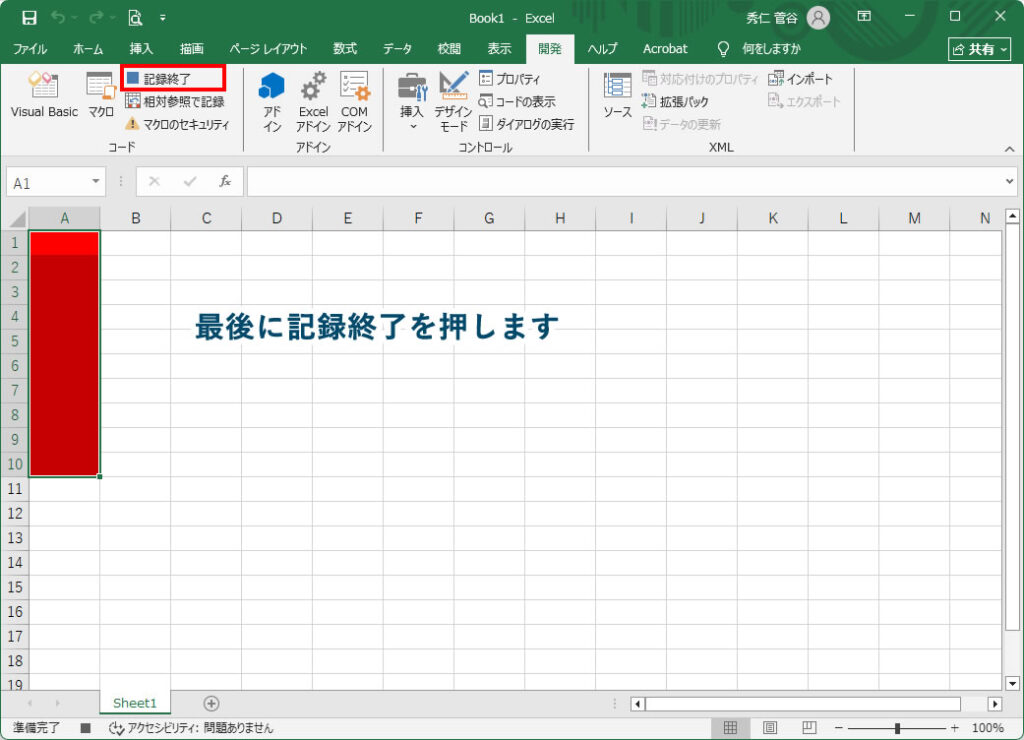This screenshot has width=1024, height=740.
Task: Open the ヘルプ tab
Action: pos(602,49)
